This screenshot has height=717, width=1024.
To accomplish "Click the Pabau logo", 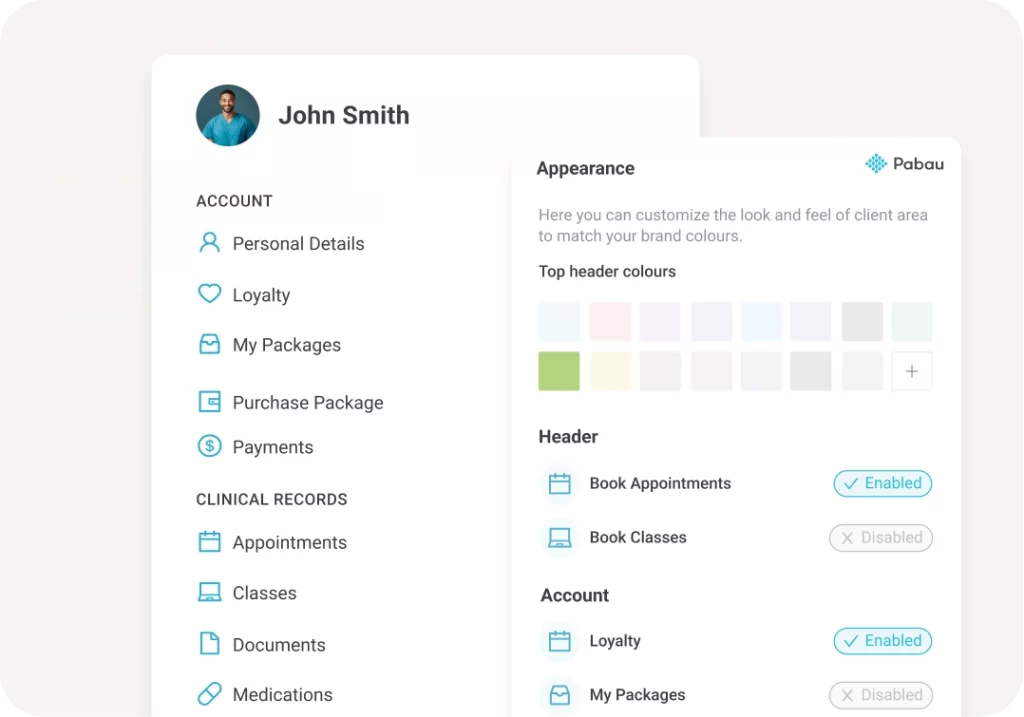I will pyautogui.click(x=904, y=163).
